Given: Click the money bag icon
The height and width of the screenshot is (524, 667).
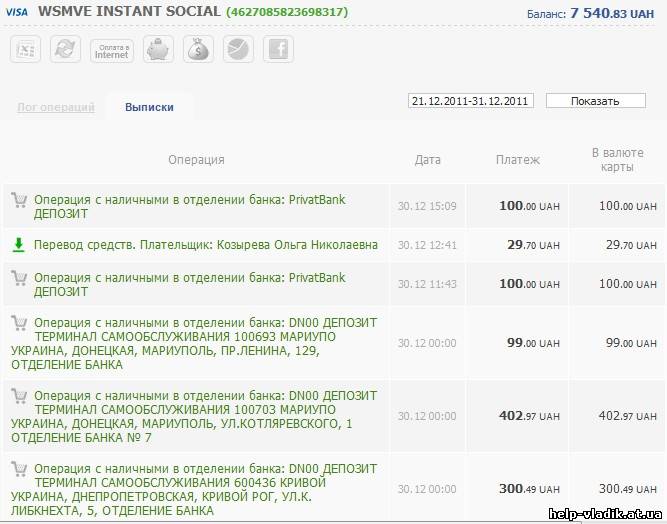Looking at the screenshot, I should coord(198,49).
